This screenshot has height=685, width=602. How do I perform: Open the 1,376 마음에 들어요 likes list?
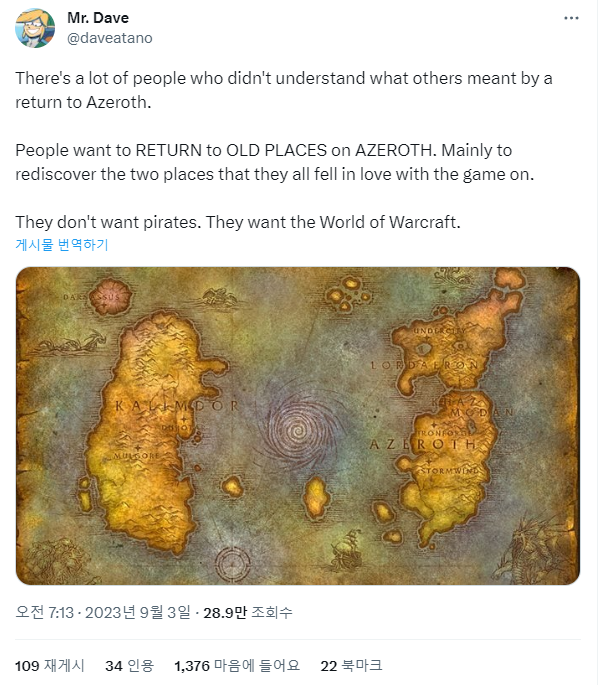pyautogui.click(x=237, y=666)
